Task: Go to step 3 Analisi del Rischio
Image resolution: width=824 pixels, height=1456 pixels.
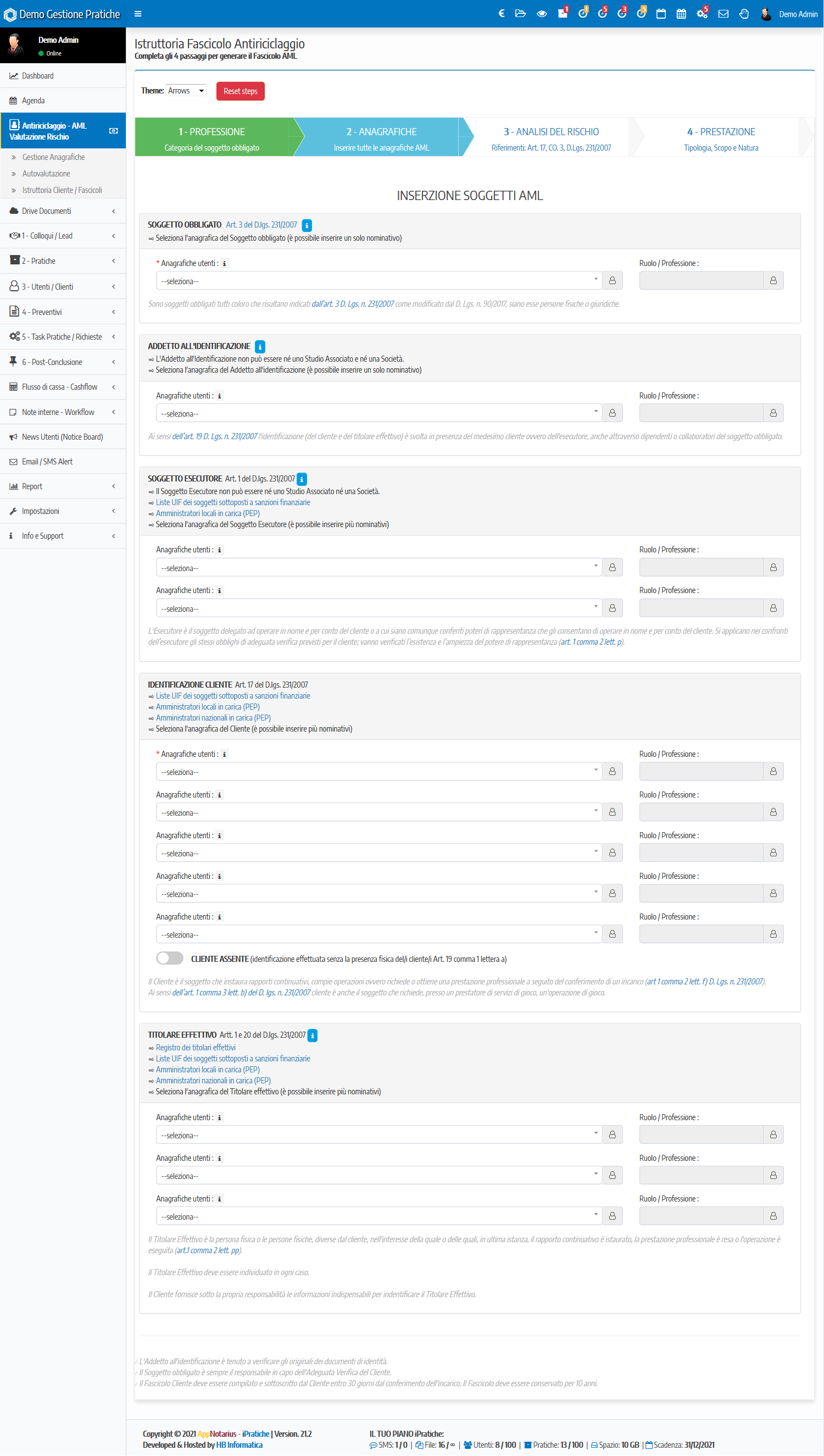Action: tap(550, 137)
